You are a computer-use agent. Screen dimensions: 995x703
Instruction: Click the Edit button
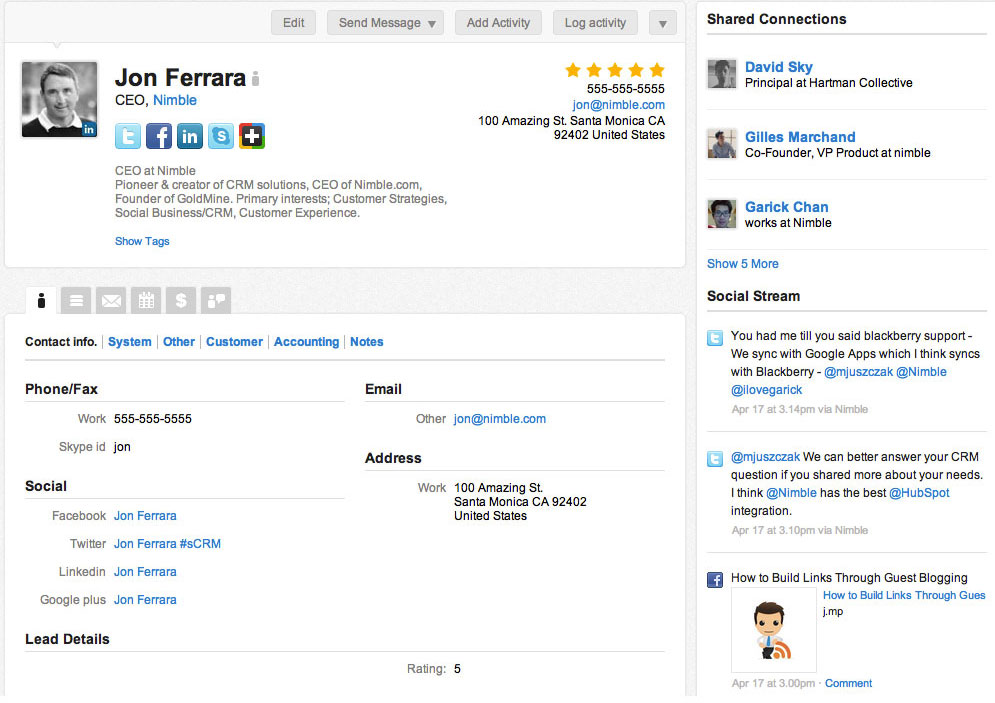(x=293, y=23)
